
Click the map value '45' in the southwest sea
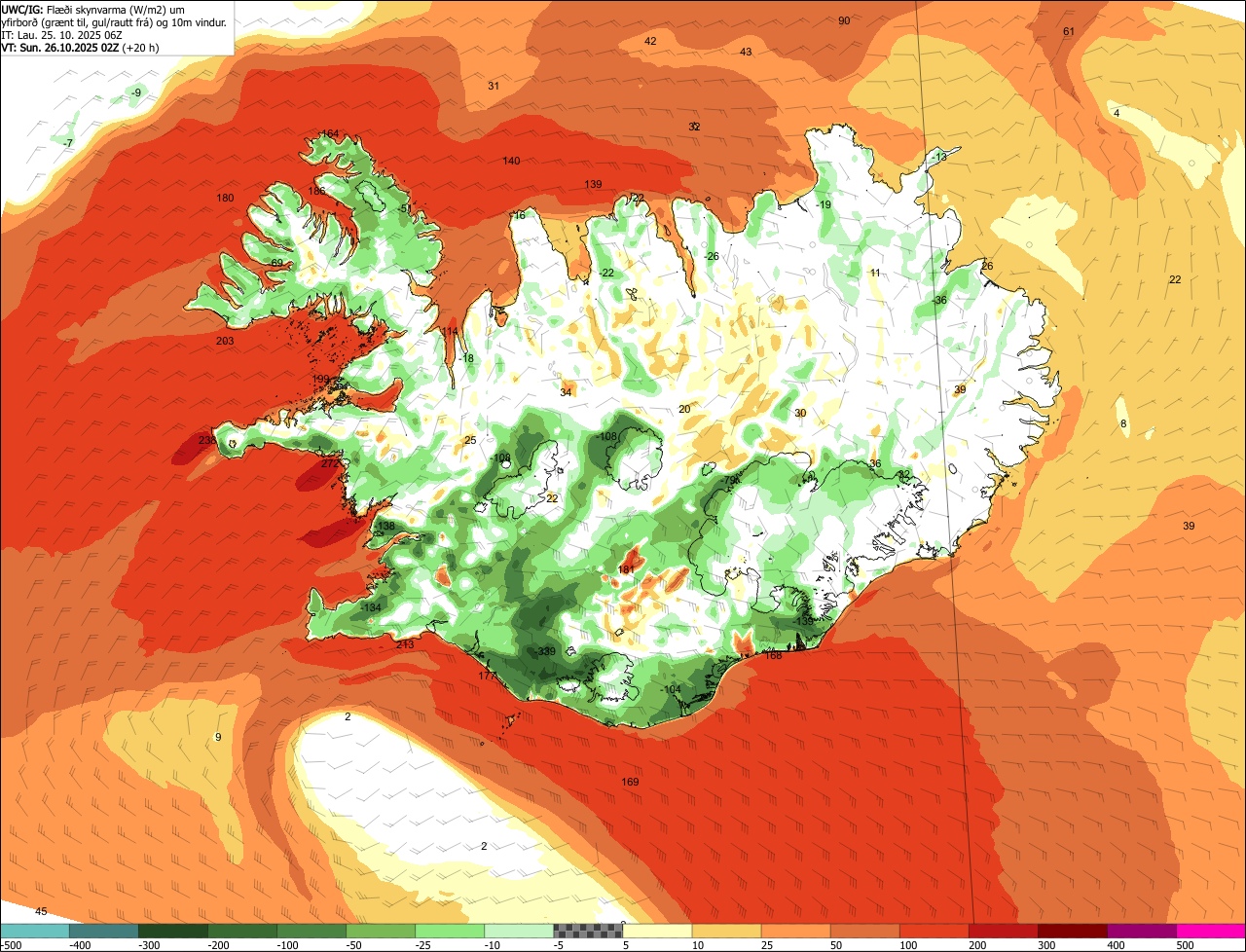coord(41,911)
